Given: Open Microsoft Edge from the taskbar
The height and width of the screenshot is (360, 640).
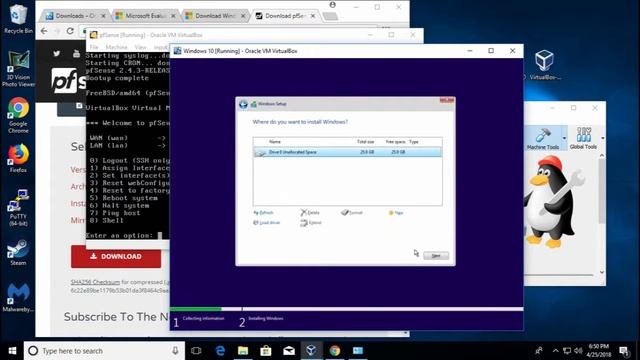Looking at the screenshot, I should [220, 351].
